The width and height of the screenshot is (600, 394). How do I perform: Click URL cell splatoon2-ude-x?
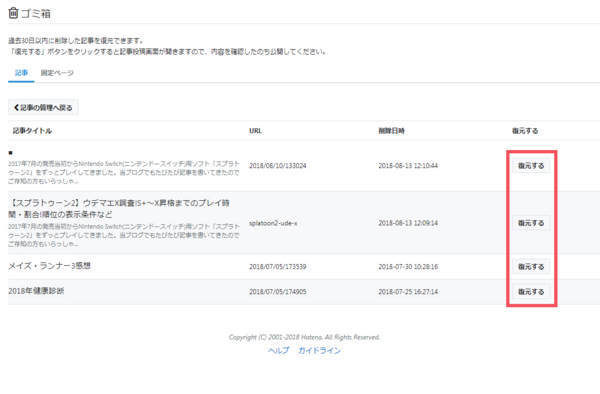coord(273,223)
